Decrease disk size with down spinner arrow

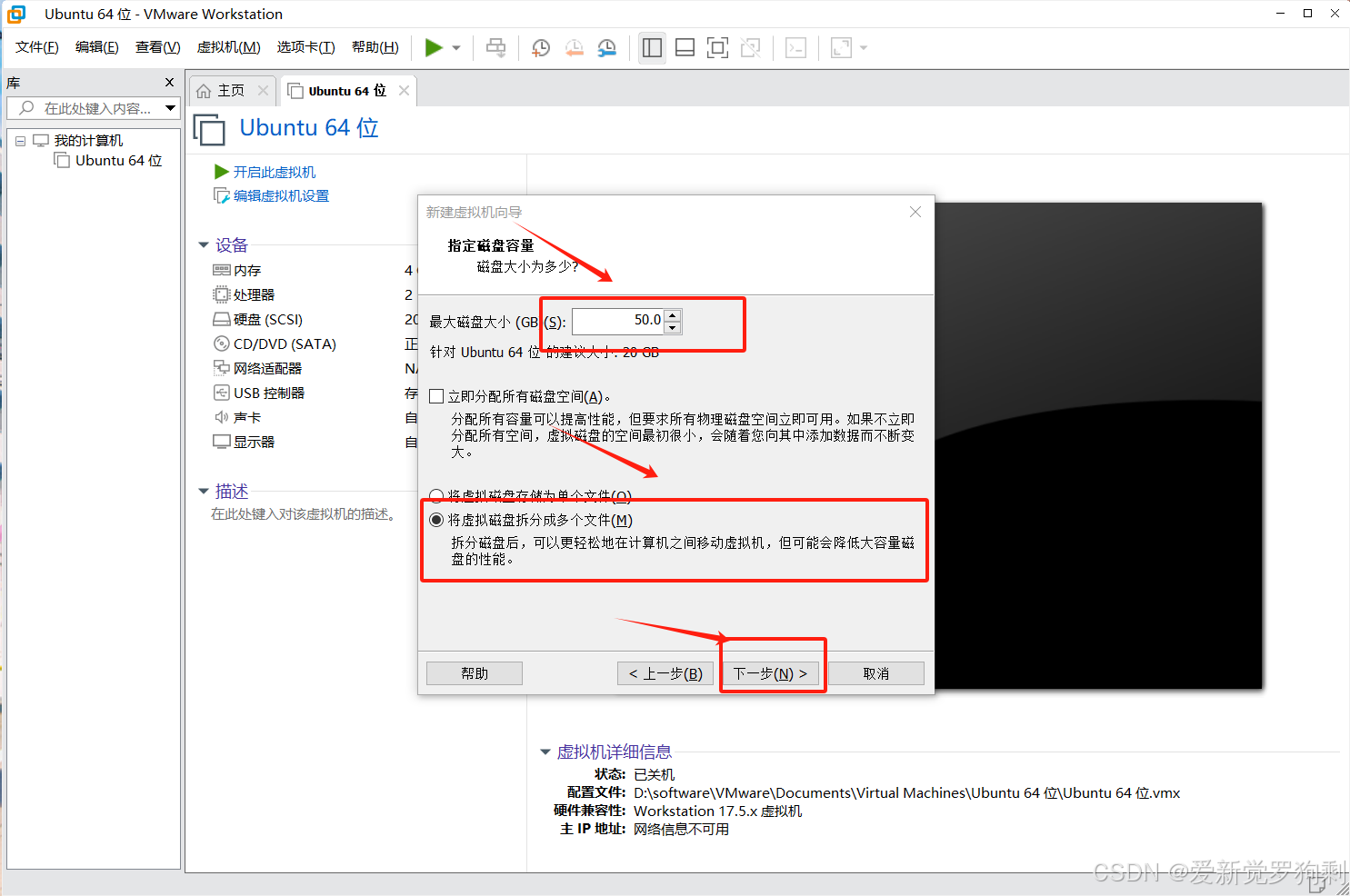tap(673, 327)
